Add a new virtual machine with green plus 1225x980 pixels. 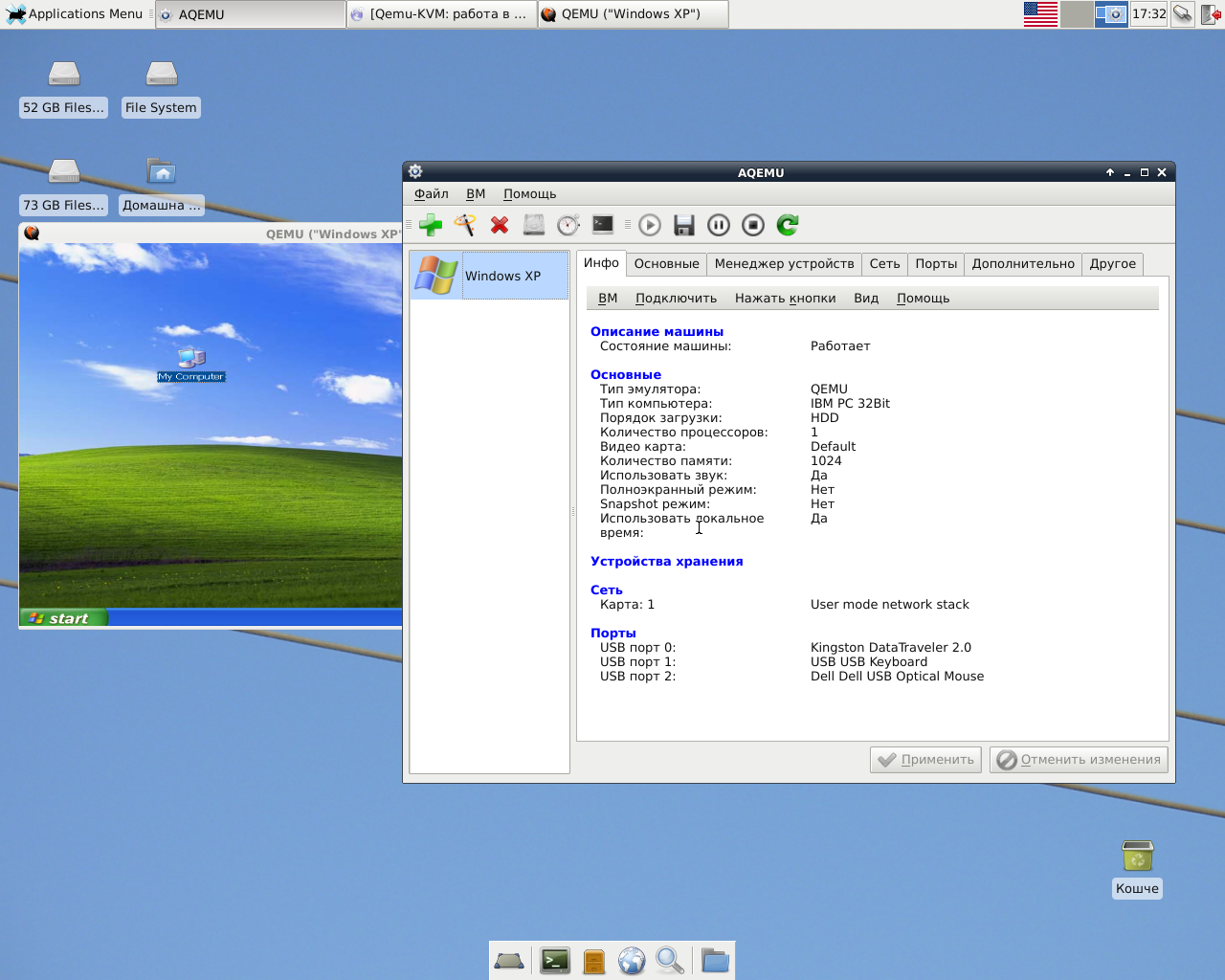tap(431, 225)
